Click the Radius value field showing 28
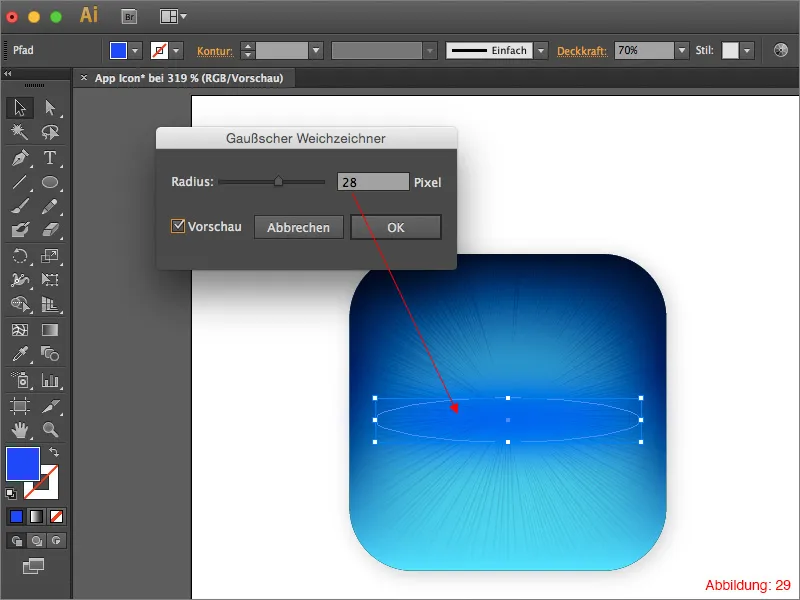Screen dimensions: 800x600 tap(373, 182)
